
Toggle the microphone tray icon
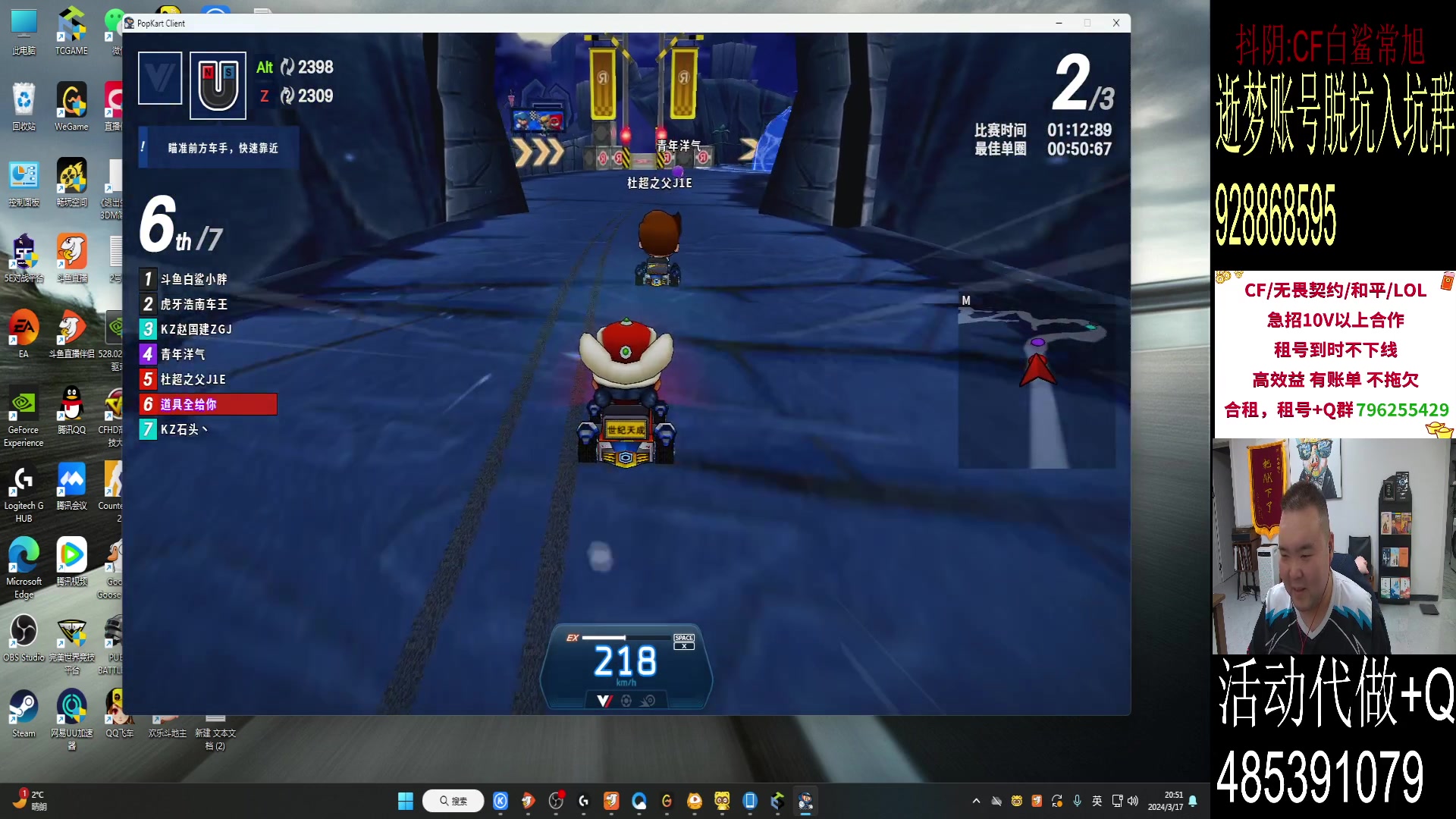coord(1077,801)
